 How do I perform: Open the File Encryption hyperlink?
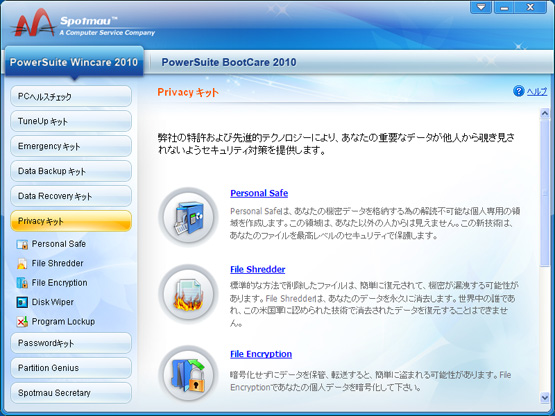261,354
